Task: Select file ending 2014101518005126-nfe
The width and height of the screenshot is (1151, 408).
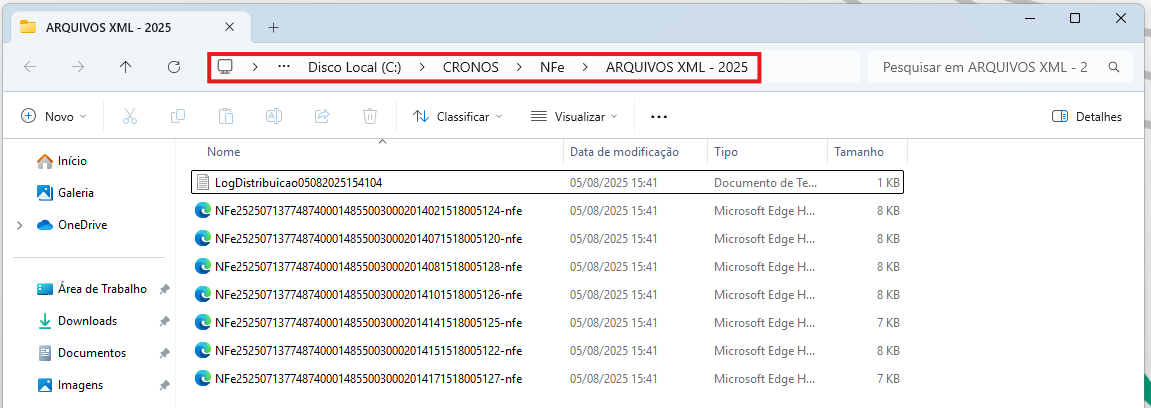Action: (548, 294)
